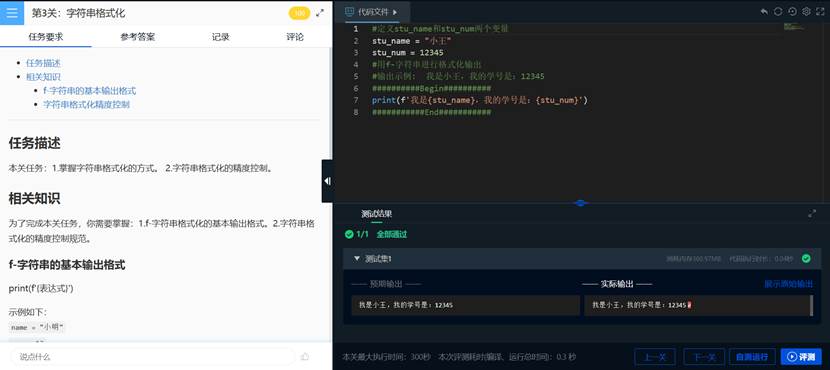
Task: Click the like thumbs-up icon near comment box
Action: click(x=304, y=356)
